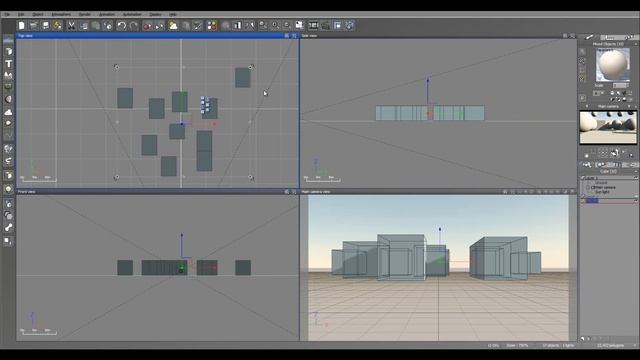640x360 pixels.
Task: Select the Text tool in left toolbar
Action: click(8, 64)
